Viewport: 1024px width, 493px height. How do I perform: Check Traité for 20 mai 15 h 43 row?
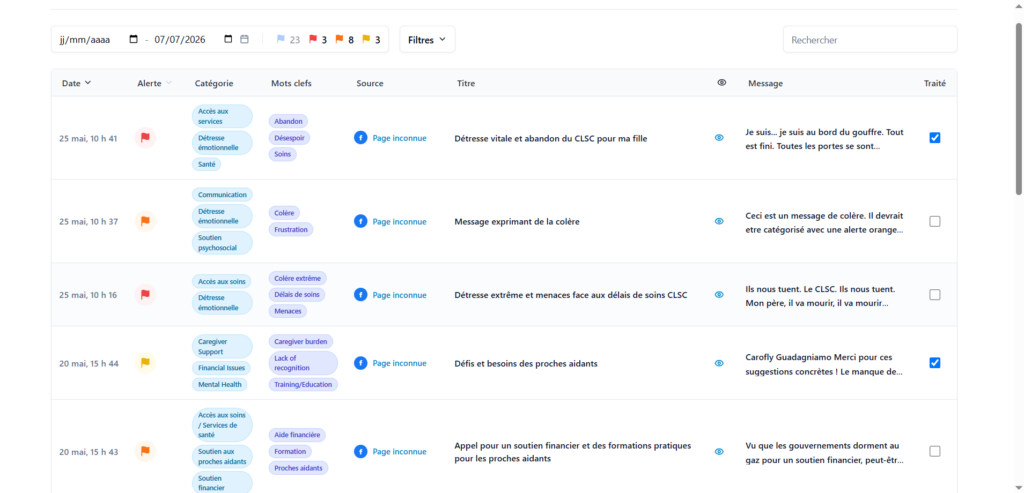935,451
